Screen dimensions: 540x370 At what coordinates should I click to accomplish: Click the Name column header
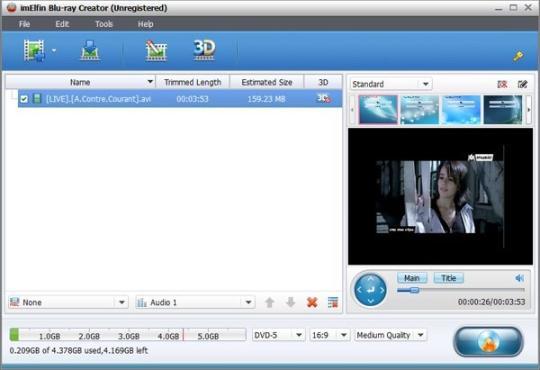pos(80,82)
